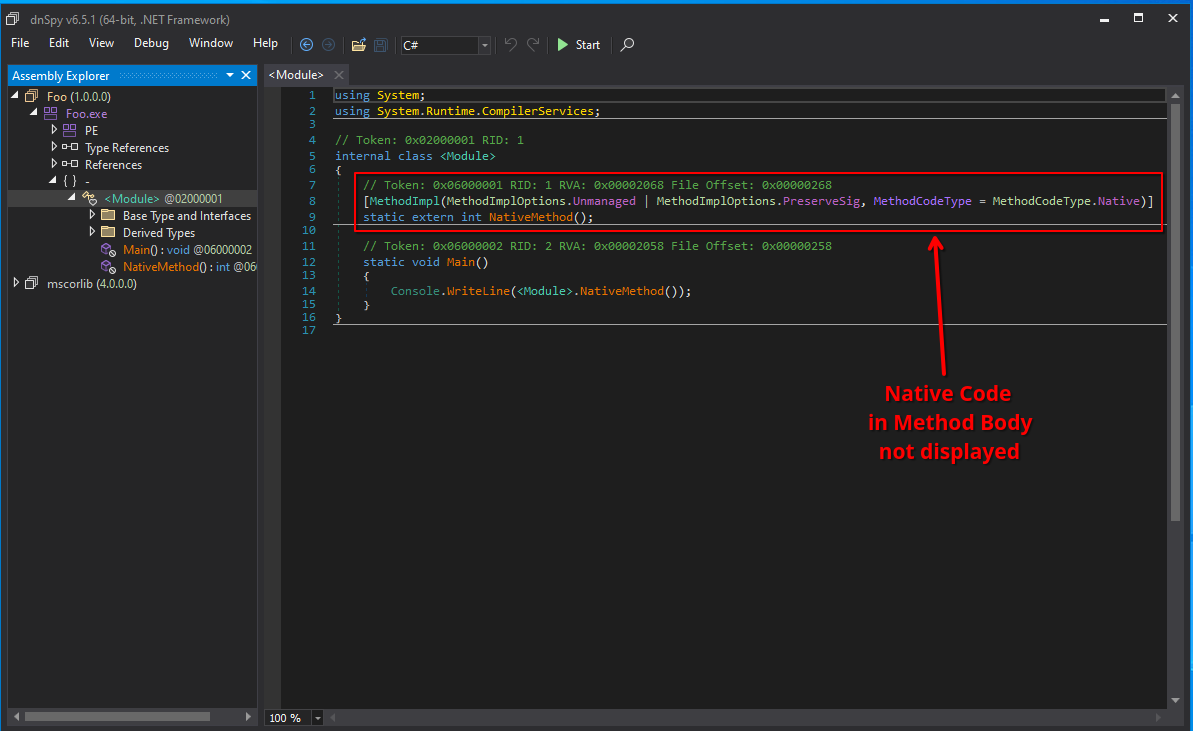Expand the Type References node
Image resolution: width=1193 pixels, height=731 pixels.
[55, 148]
